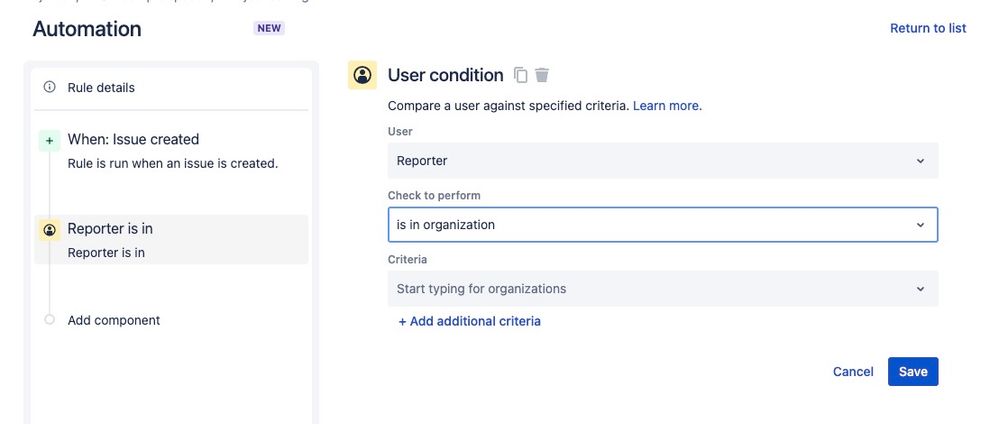Select the Reporter is in step

[110, 229]
